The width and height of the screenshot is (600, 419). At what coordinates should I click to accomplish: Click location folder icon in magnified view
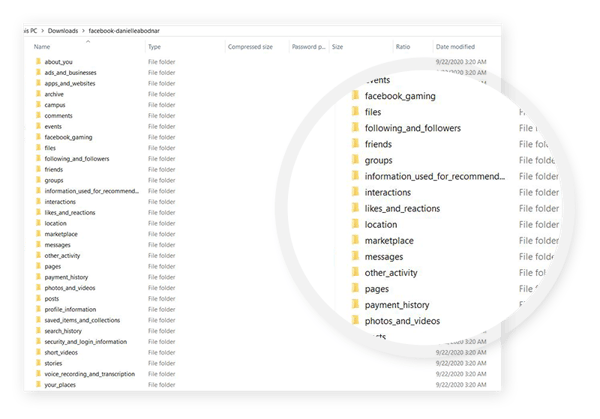[x=355, y=224]
